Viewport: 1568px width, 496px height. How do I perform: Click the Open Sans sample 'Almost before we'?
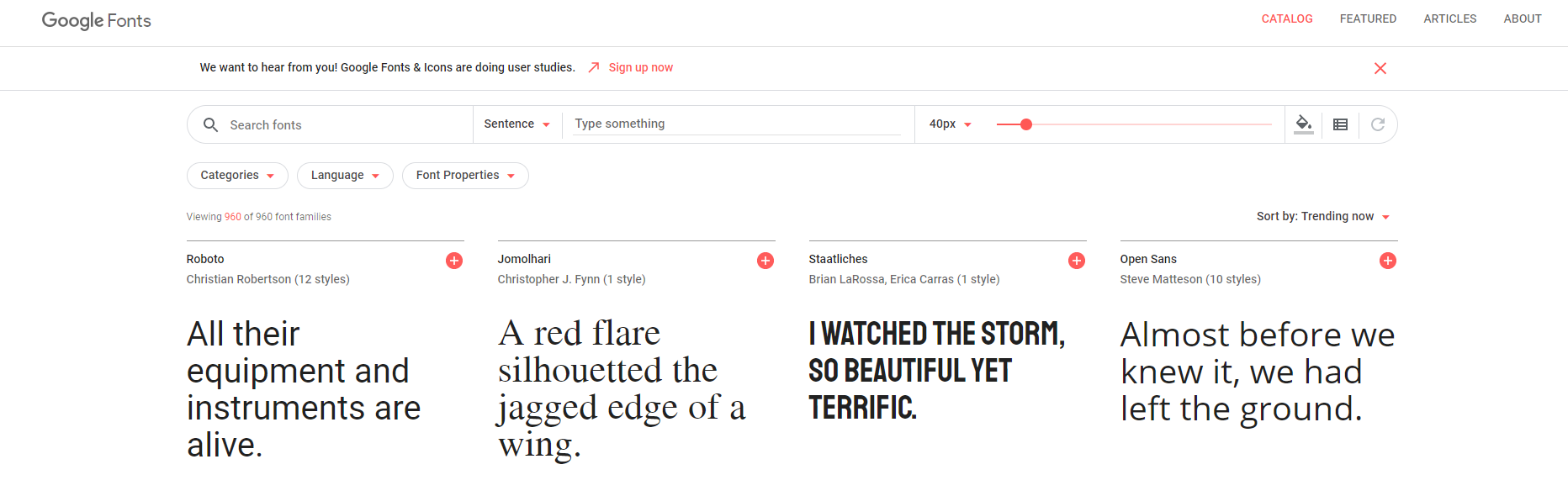(1258, 372)
